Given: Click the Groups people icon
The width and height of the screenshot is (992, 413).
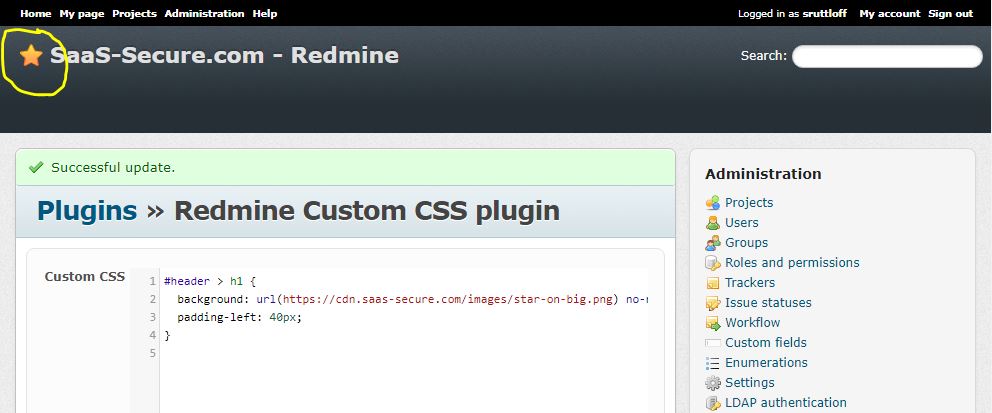Looking at the screenshot, I should [x=713, y=243].
